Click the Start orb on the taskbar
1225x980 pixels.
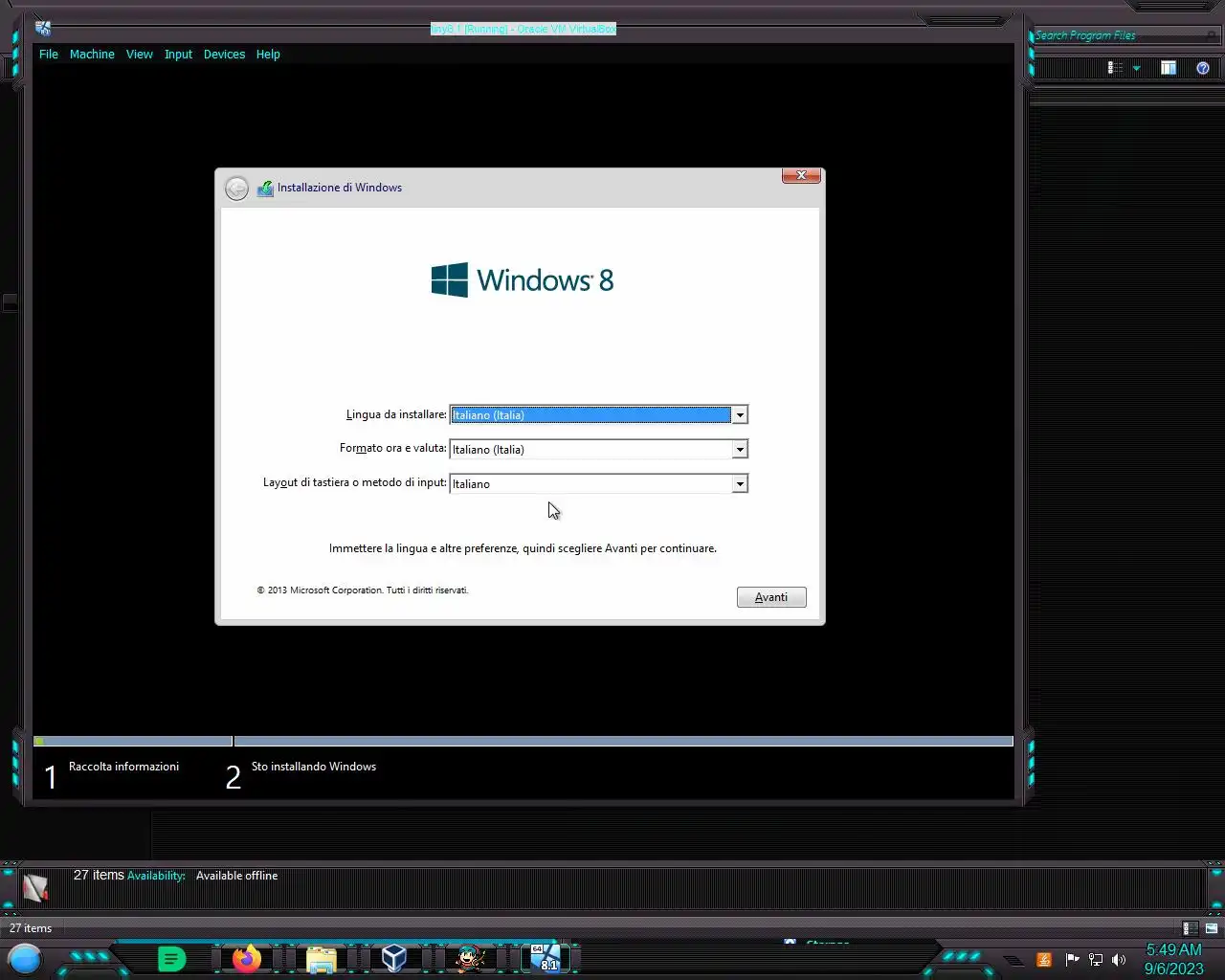point(25,958)
